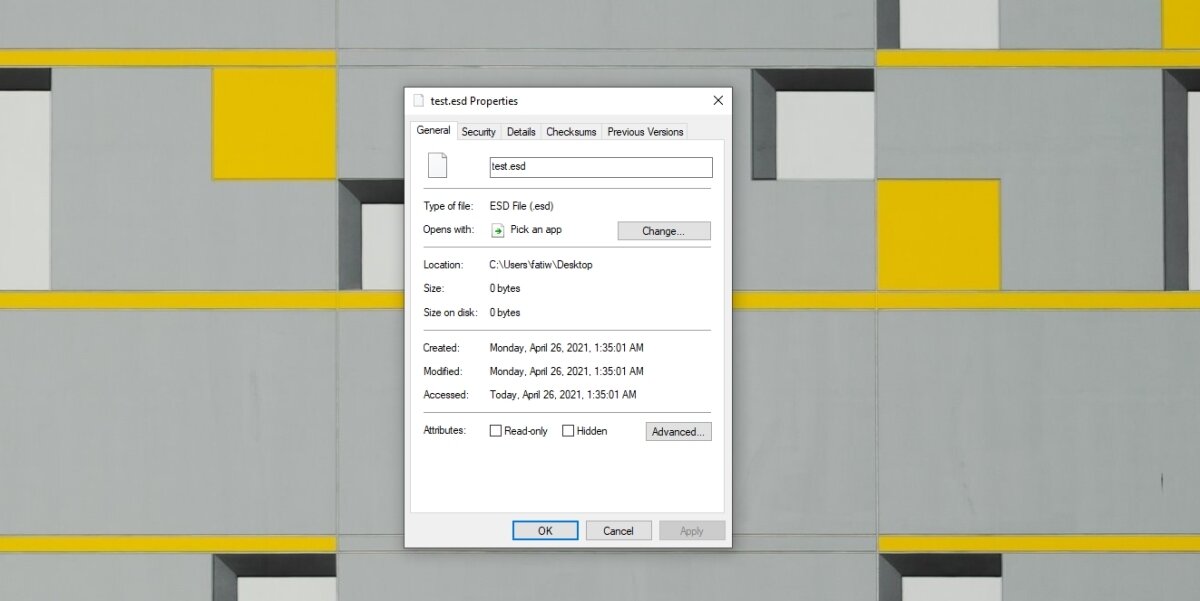Open the Advanced... attributes dialog
Image resolution: width=1200 pixels, height=601 pixels.
point(678,432)
